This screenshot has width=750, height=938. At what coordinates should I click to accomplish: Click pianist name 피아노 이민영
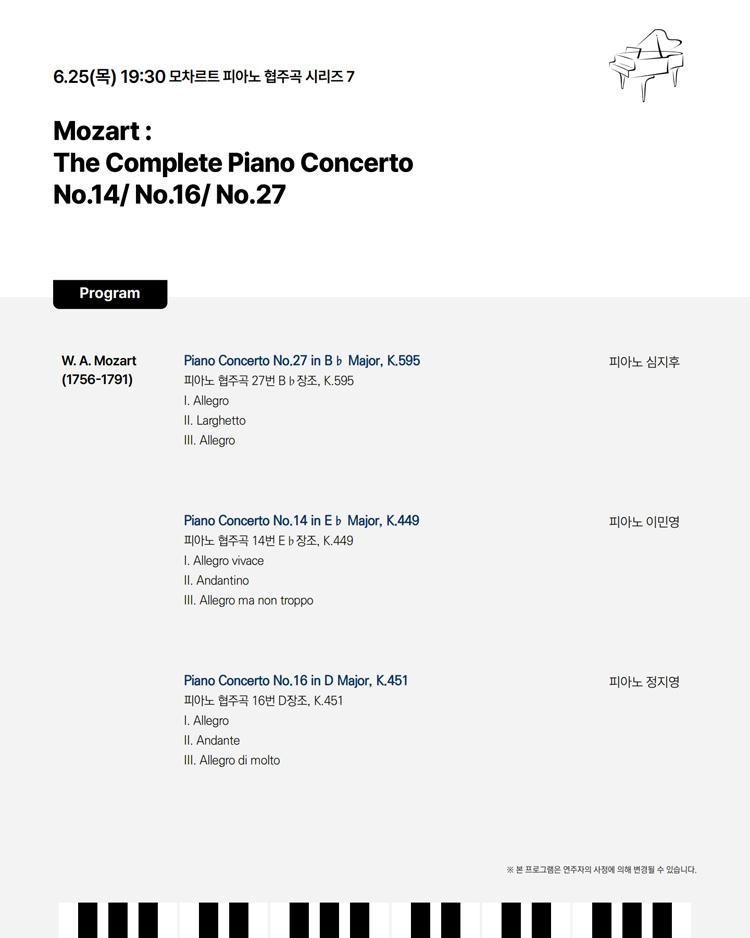(644, 522)
